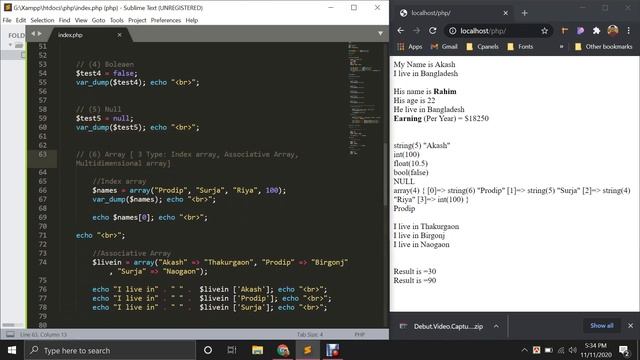640x360 pixels.
Task: Open the Fonts bookmark folder
Action: pos(520,47)
